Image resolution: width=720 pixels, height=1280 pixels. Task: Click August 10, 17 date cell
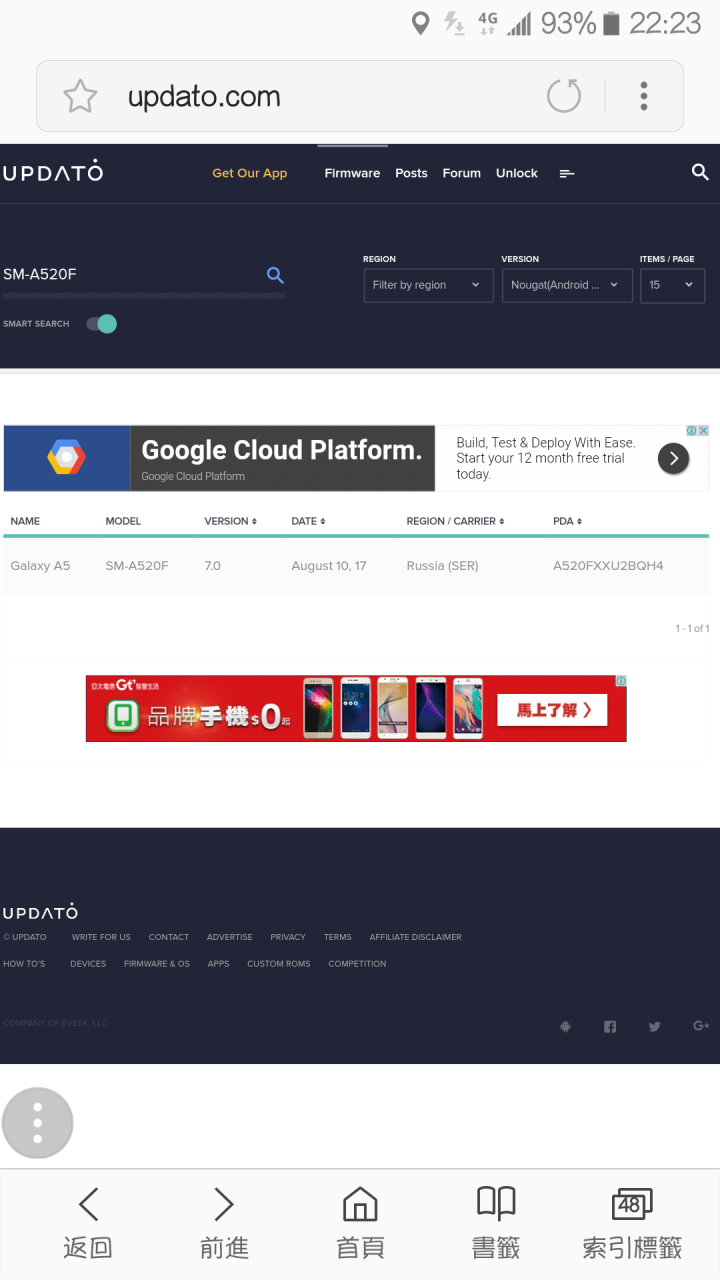329,566
